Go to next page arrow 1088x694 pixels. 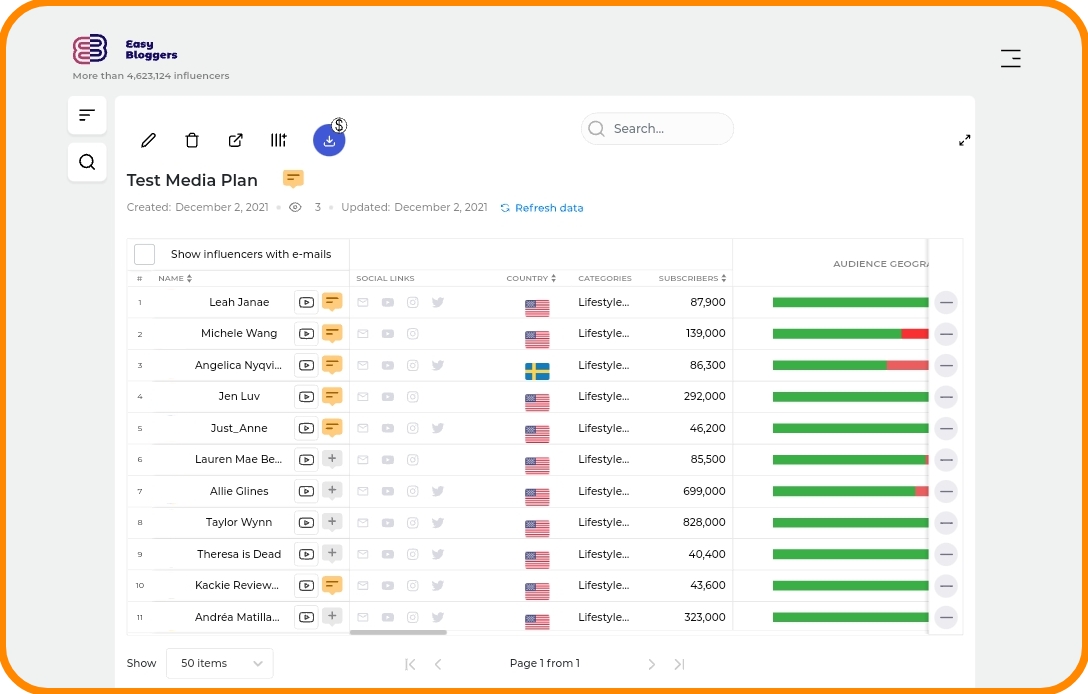pyautogui.click(x=651, y=664)
